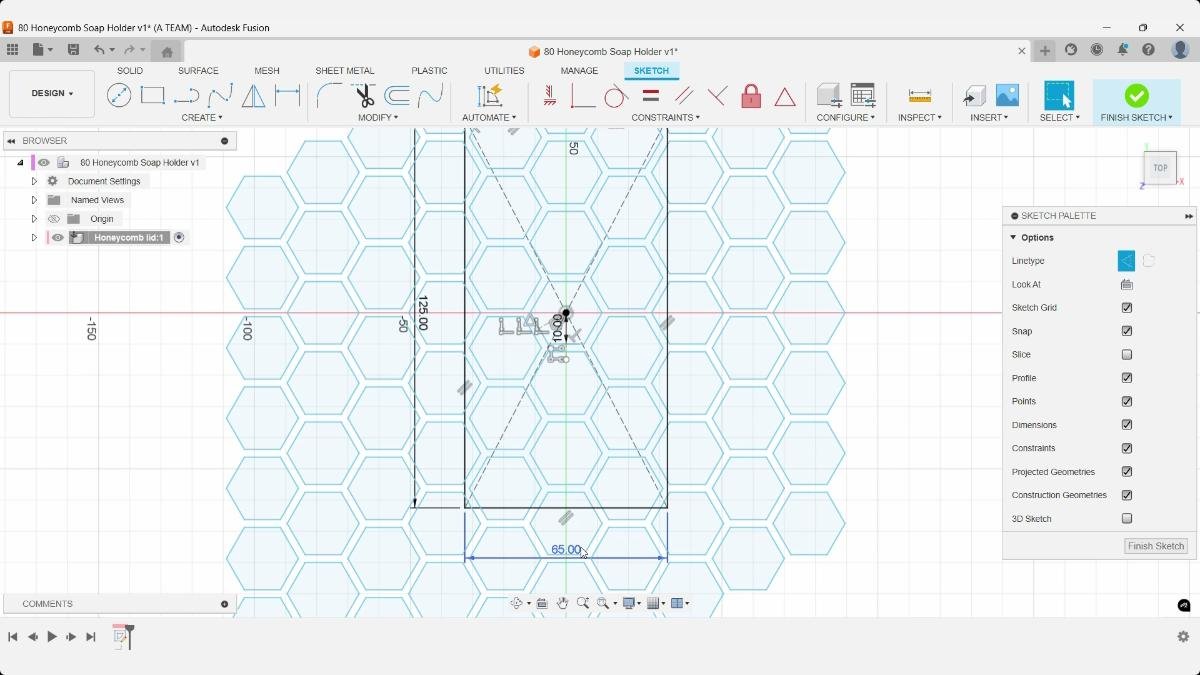Switch to the SURFACE tab
The width and height of the screenshot is (1200, 675).
[198, 71]
